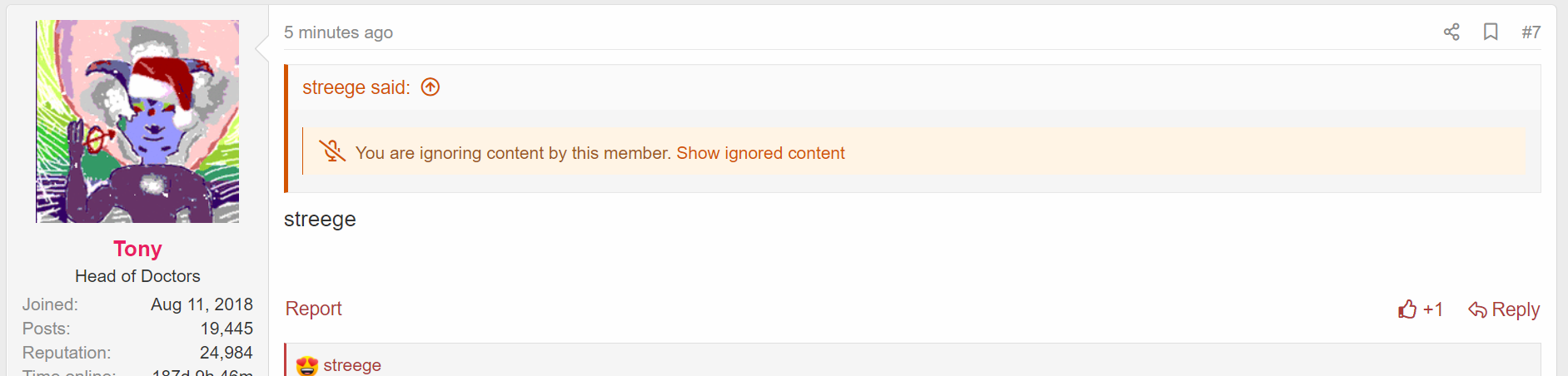Click the +1 like count
The image size is (1568, 376).
[1432, 309]
